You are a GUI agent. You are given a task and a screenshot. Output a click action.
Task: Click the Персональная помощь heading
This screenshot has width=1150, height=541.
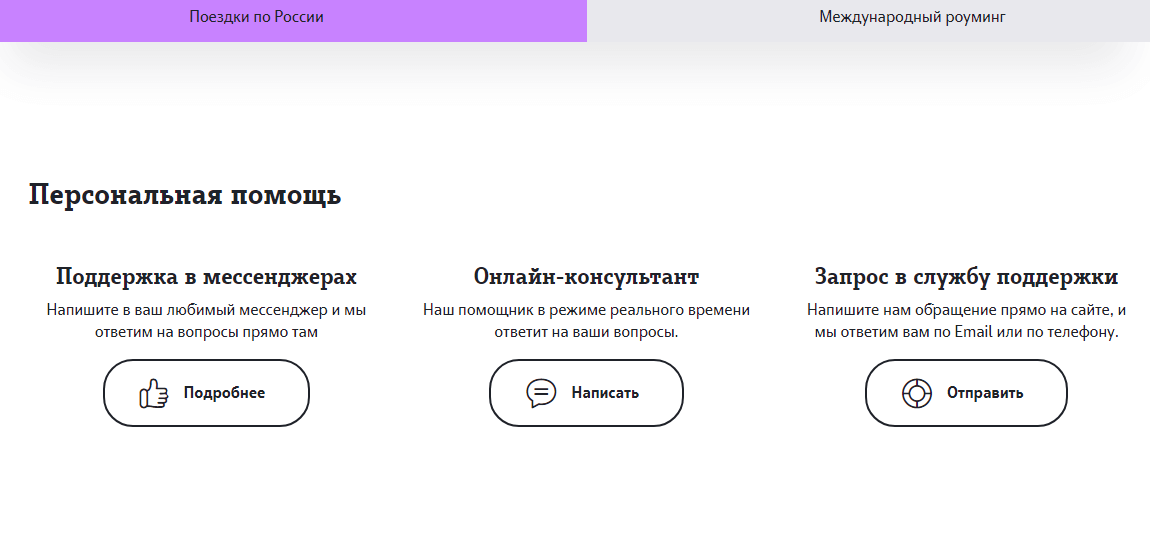[x=185, y=196]
